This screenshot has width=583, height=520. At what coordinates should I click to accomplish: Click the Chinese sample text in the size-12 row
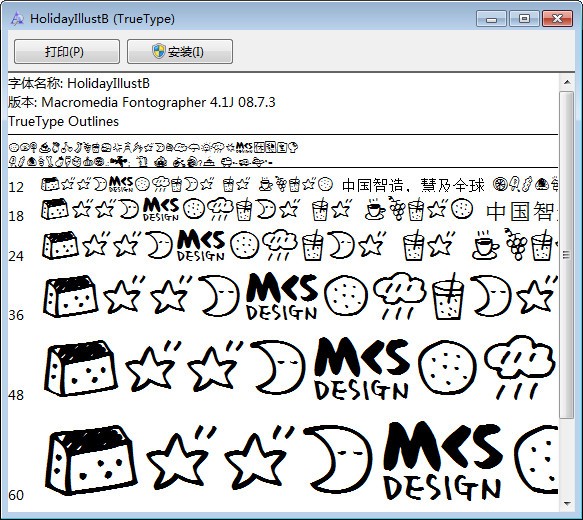(413, 185)
